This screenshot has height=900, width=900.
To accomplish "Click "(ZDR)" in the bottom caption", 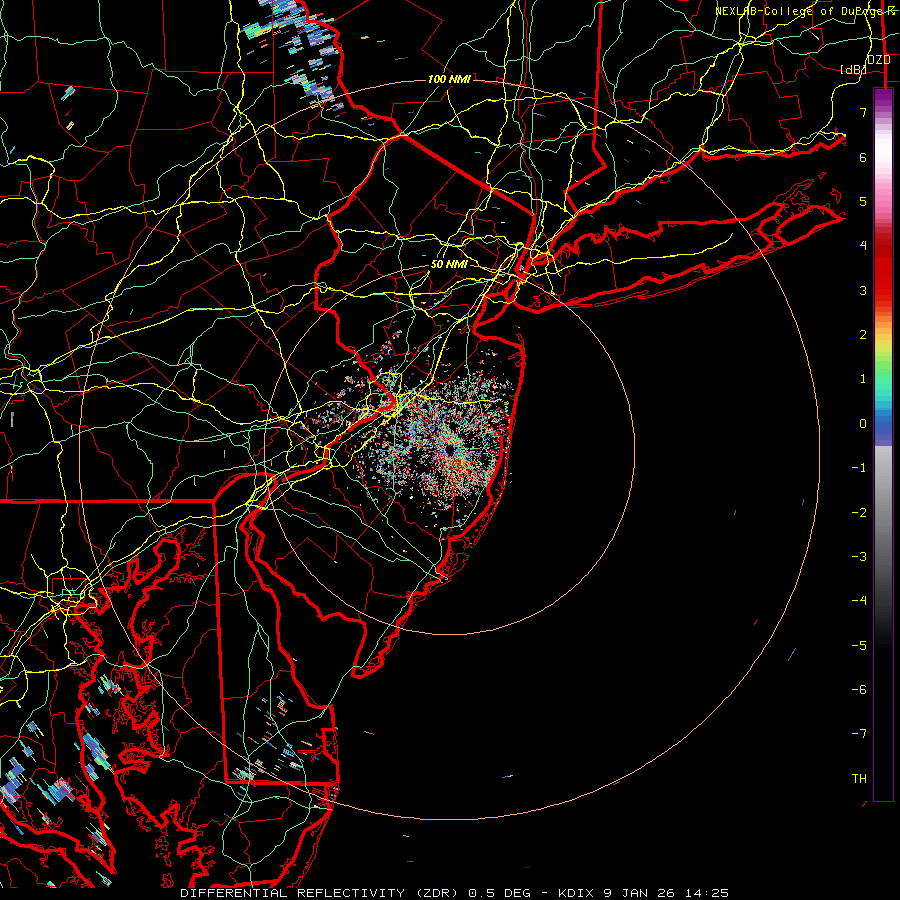I will 437,893.
